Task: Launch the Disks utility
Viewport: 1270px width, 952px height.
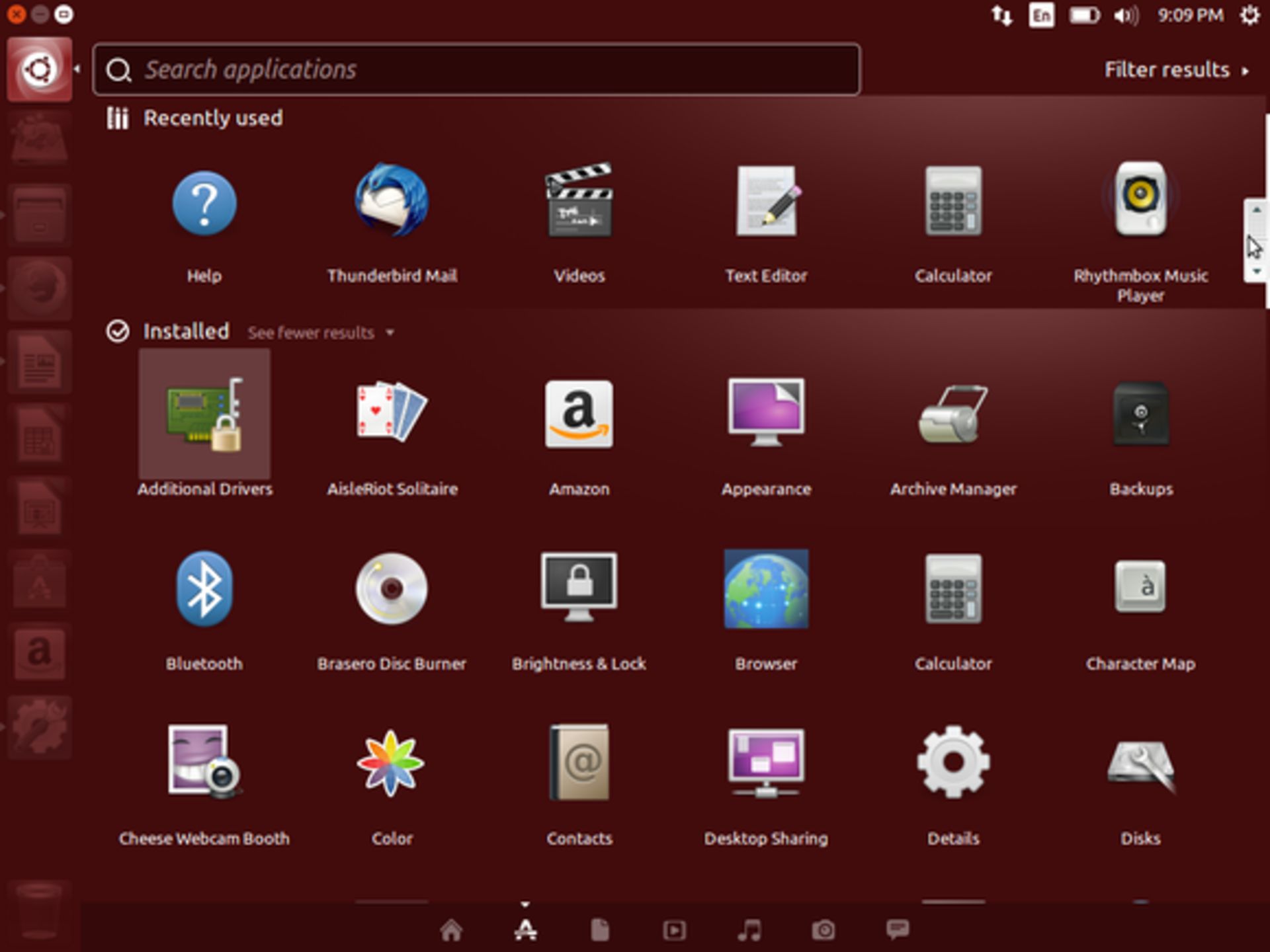Action: pos(1140,766)
